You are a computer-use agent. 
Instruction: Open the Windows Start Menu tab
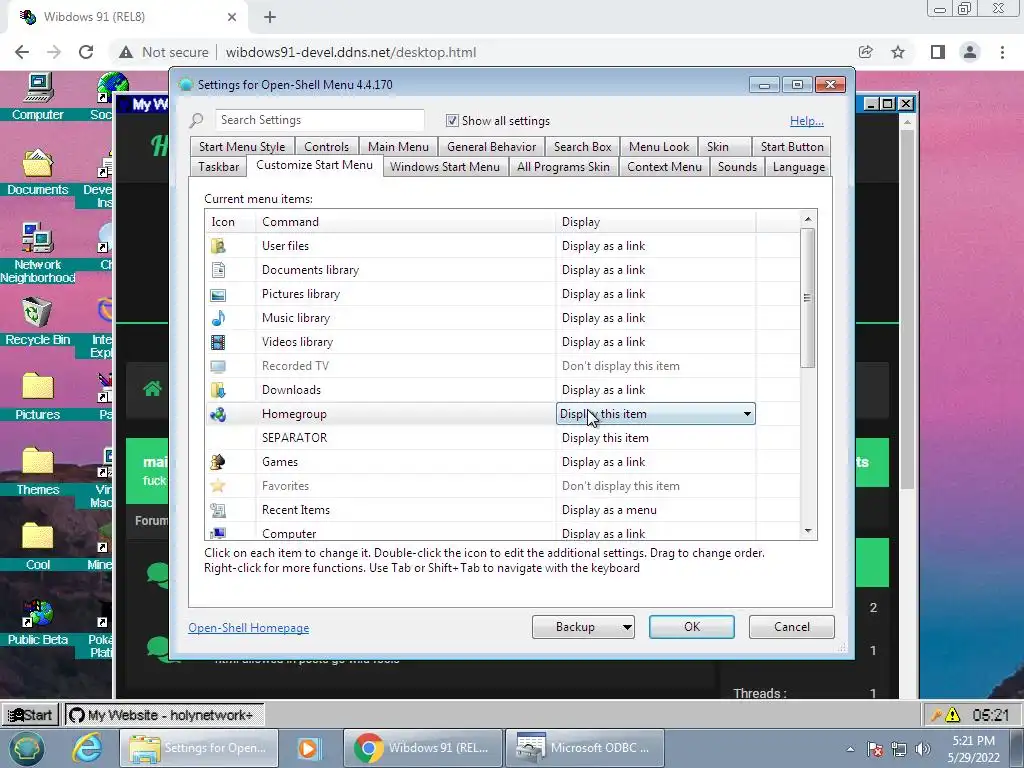[445, 167]
